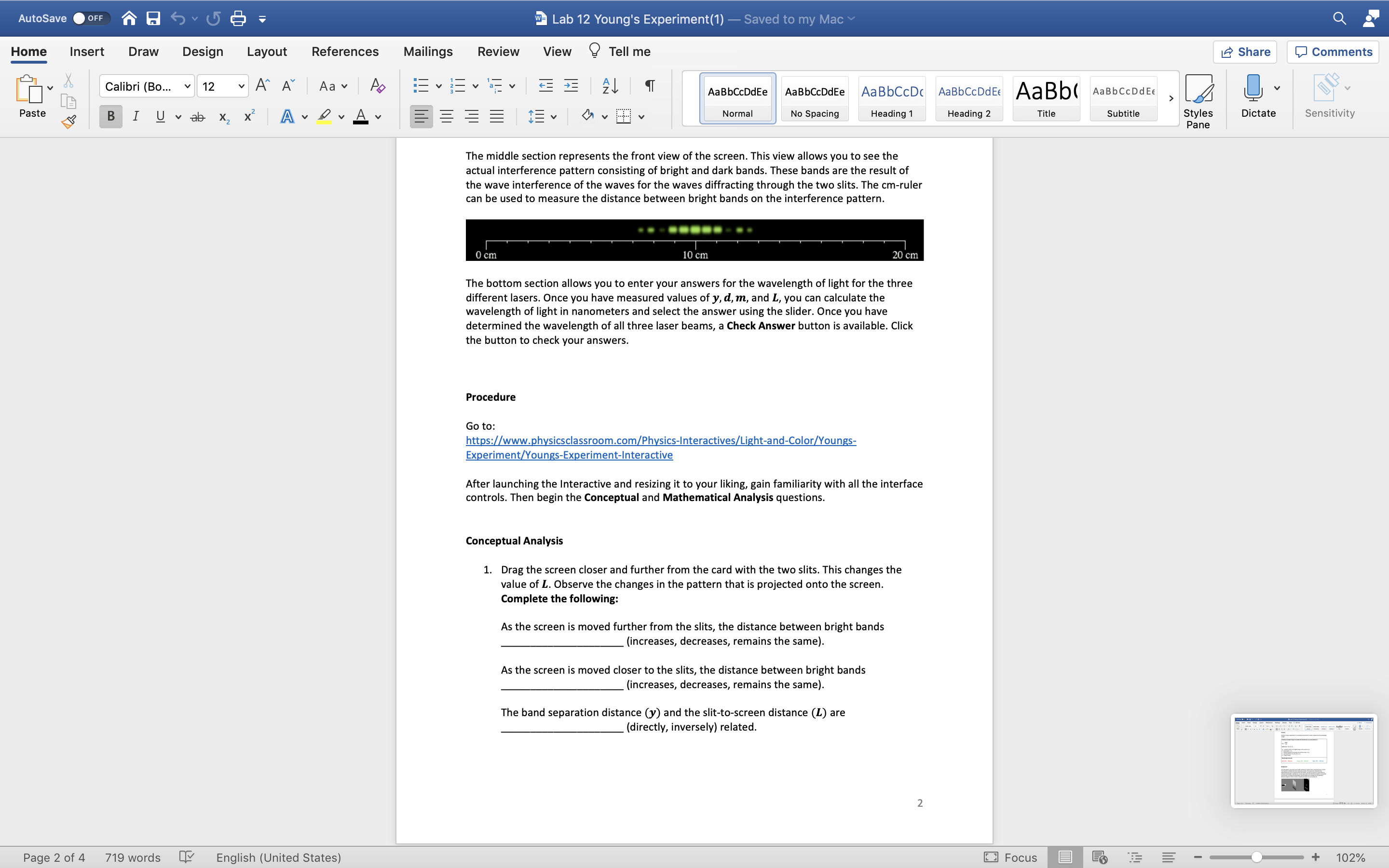The image size is (1389, 868).
Task: Increase font size with large A icon
Action: (262, 85)
